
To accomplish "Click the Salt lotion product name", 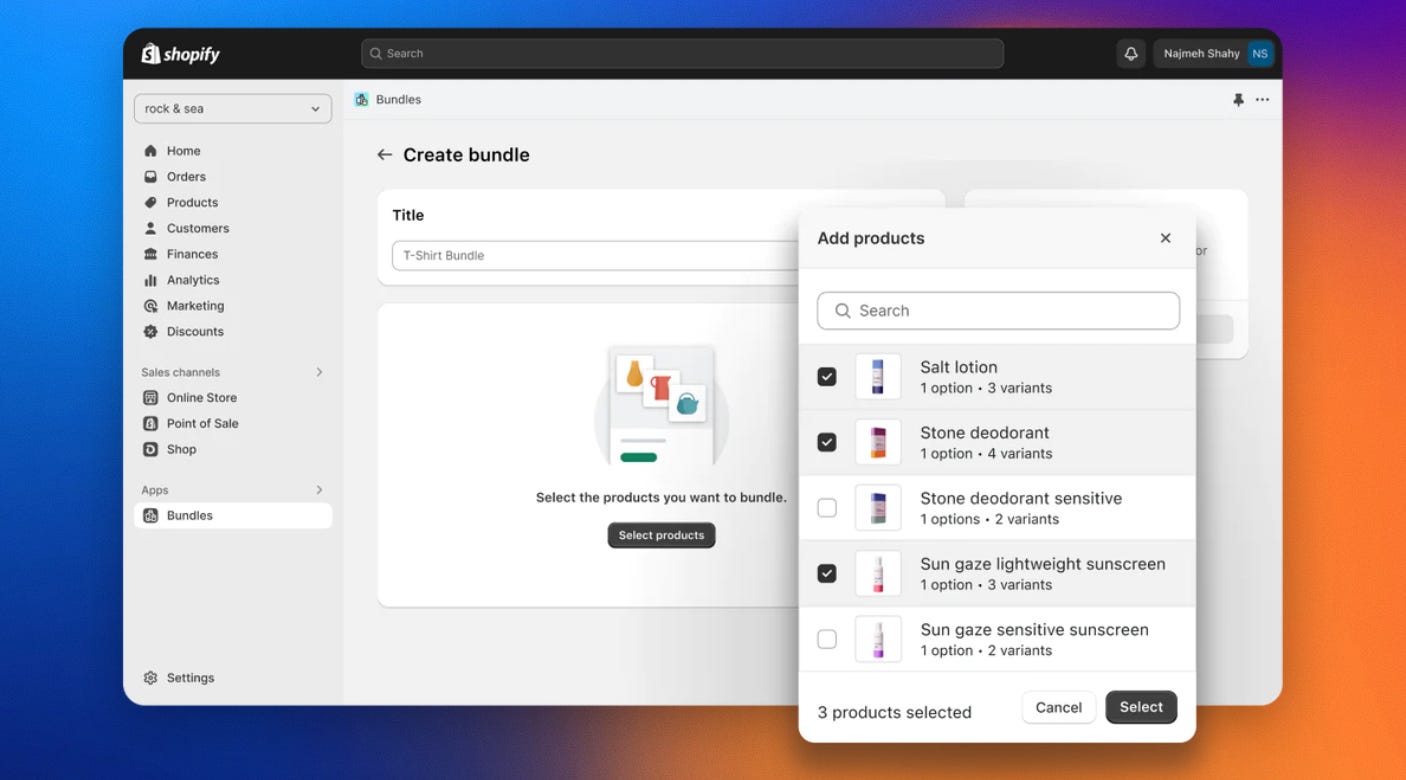I will pos(958,367).
